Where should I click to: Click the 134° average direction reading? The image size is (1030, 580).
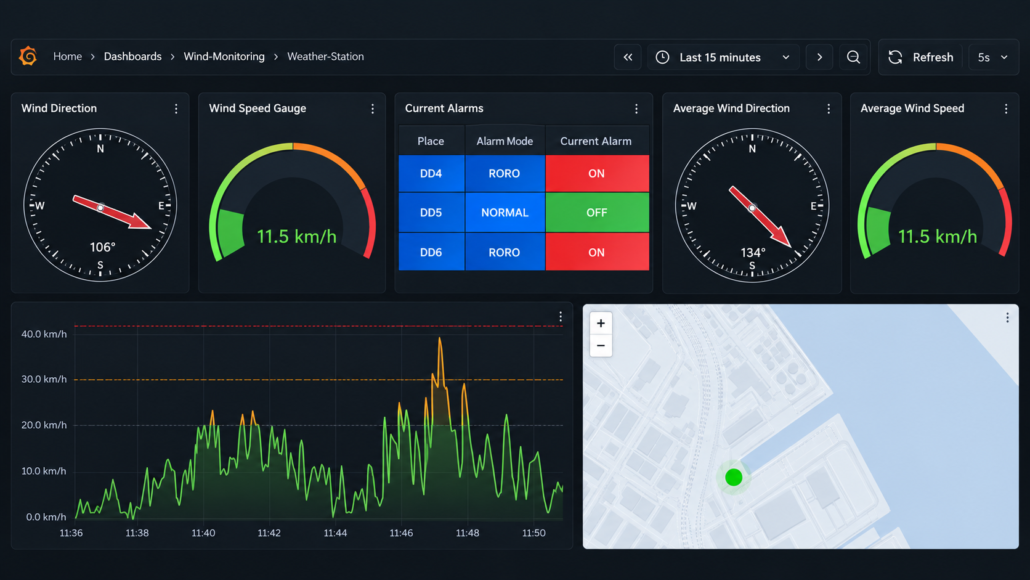pos(753,253)
